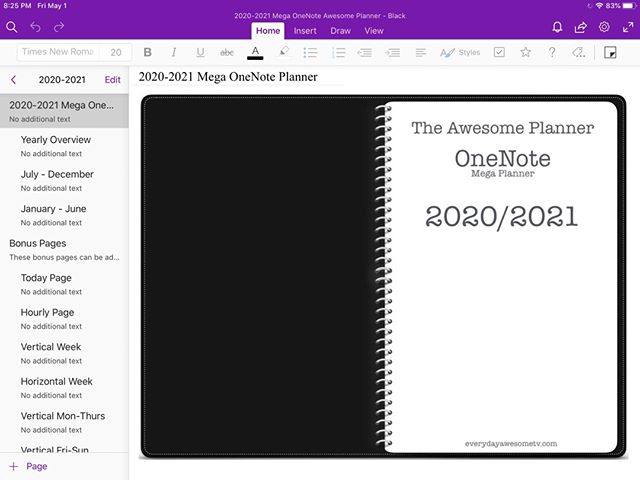Open the search magnifier icon
The height and width of the screenshot is (480, 640).
pyautogui.click(x=11, y=27)
